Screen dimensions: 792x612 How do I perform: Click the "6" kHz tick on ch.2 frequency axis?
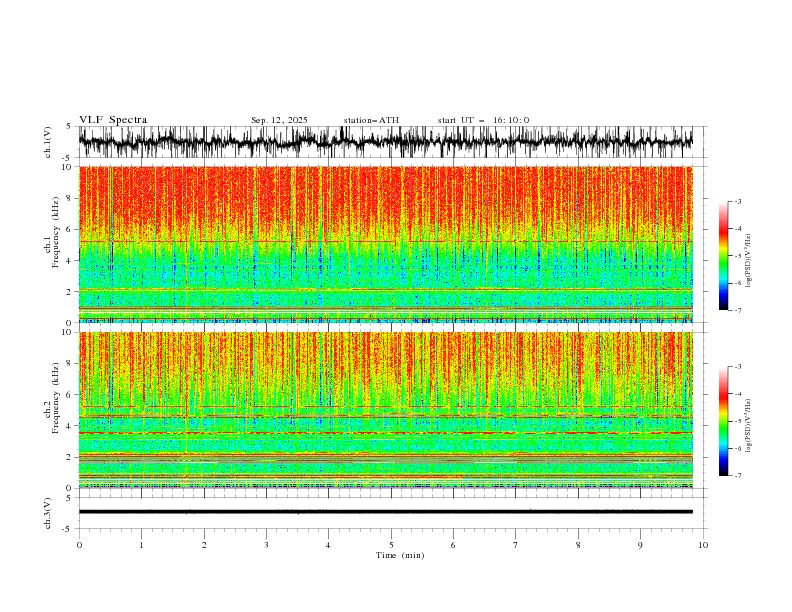coord(70,395)
